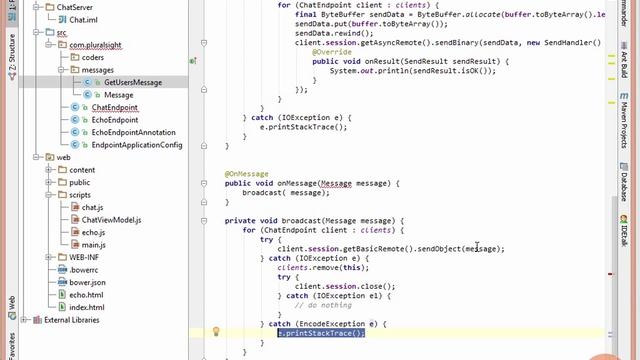The image size is (640, 360).
Task: Click the ChatViewModel.js file icon
Action: click(x=75, y=220)
